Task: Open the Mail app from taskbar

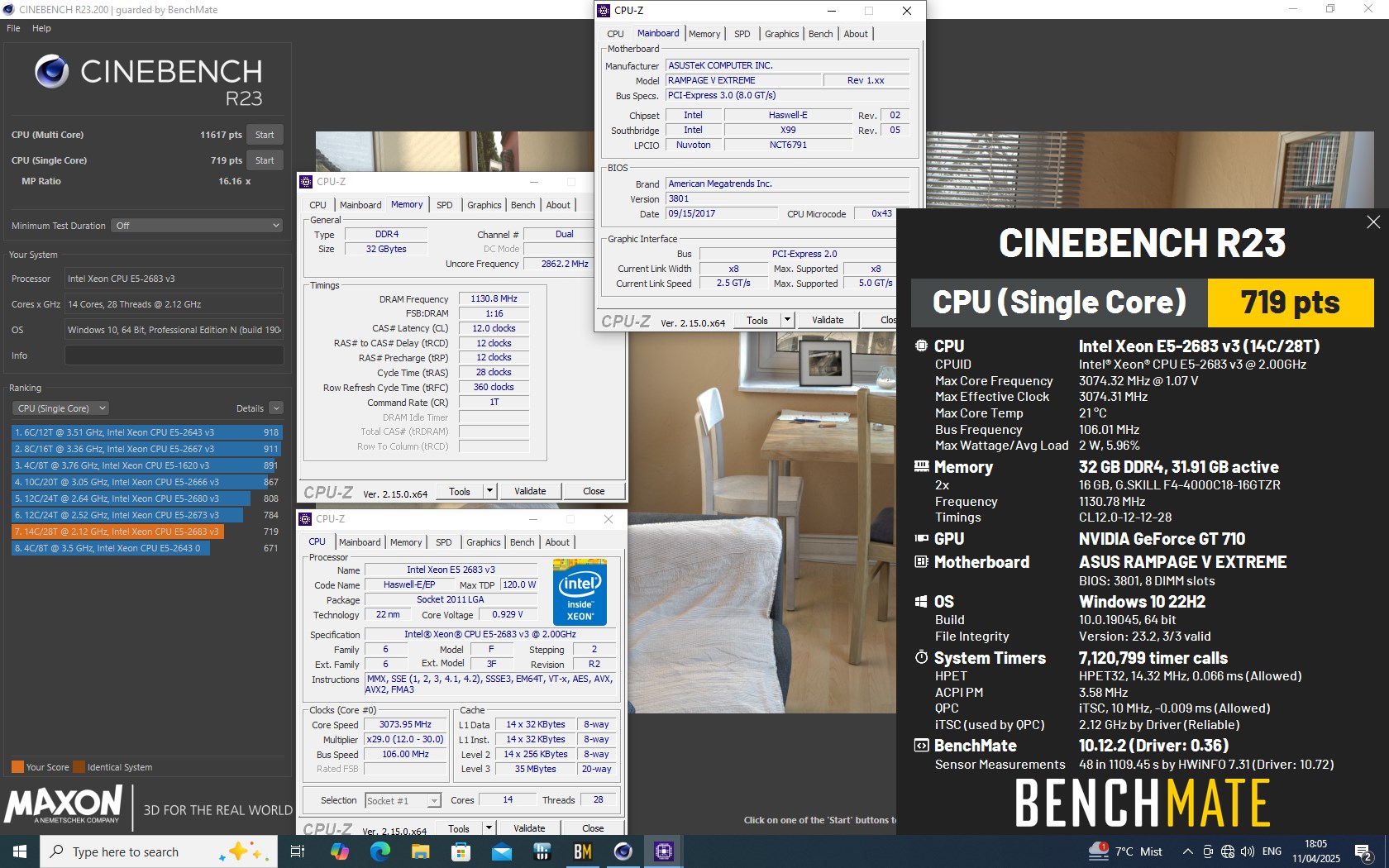Action: [501, 851]
